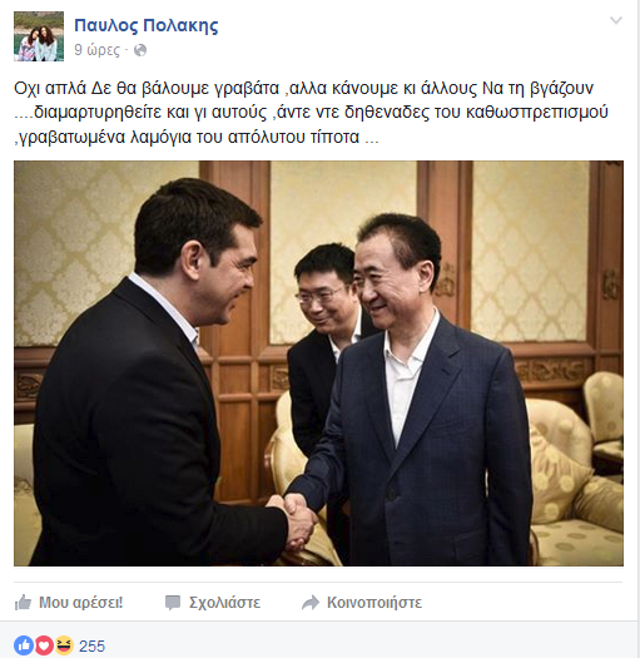The width and height of the screenshot is (640, 658).
Task: Click the share arrow icon
Action: (x=310, y=603)
